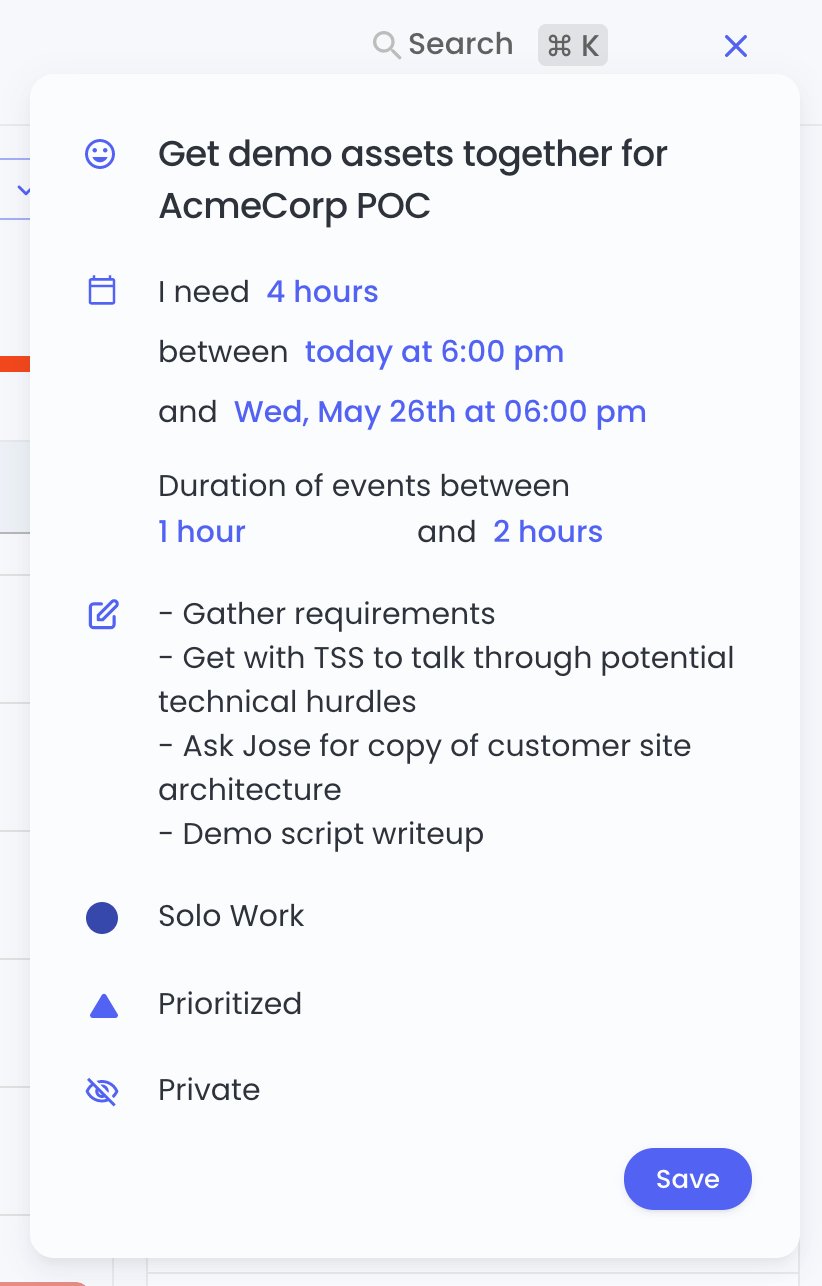Open the '4 hours' duration selector
Viewport: 822px width, 1286px height.
click(322, 292)
